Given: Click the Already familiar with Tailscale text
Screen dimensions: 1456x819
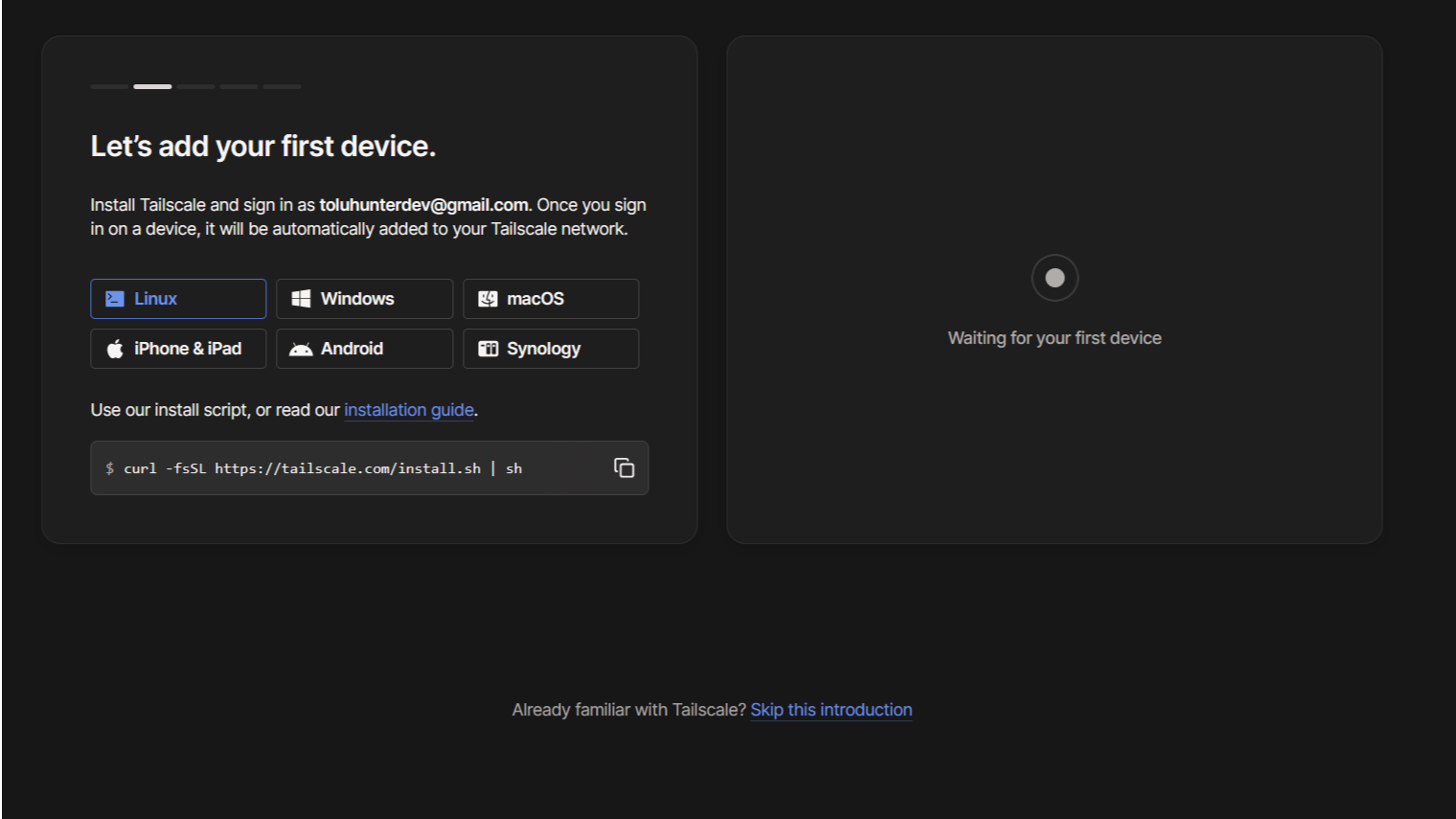Looking at the screenshot, I should pyautogui.click(x=628, y=710).
